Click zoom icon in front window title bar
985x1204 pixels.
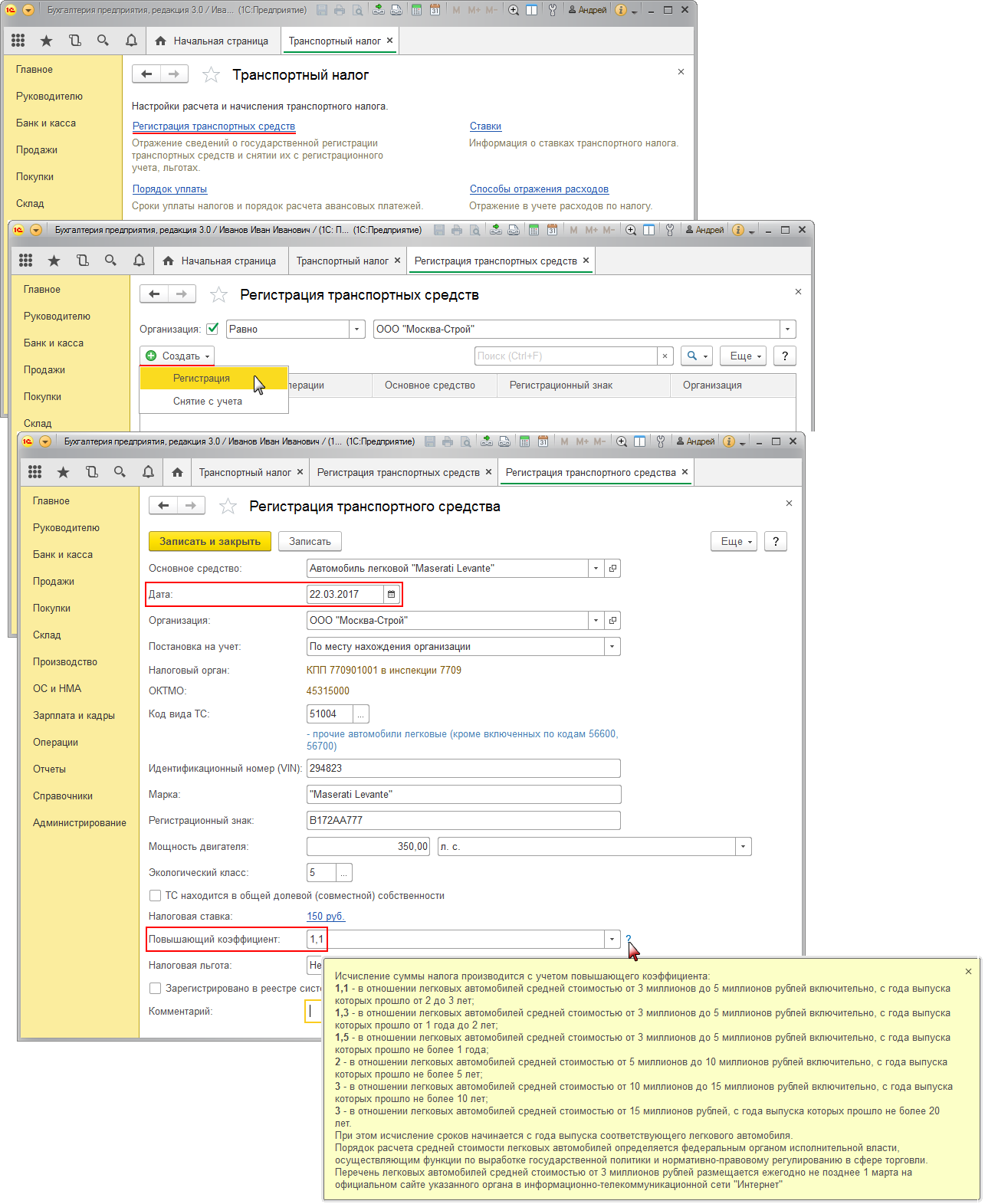(x=622, y=441)
